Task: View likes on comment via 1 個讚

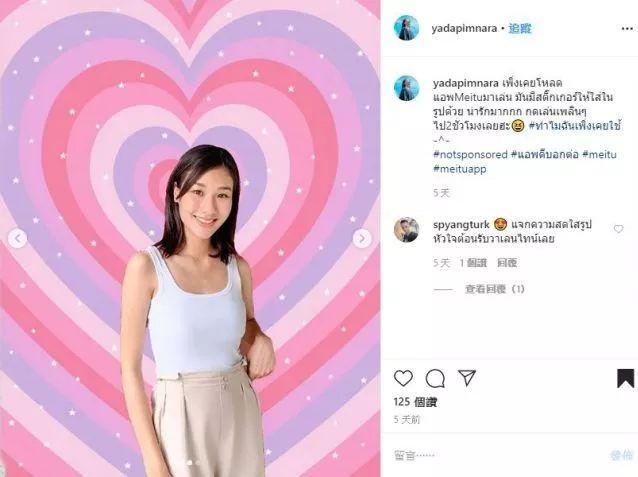Action: [473, 263]
